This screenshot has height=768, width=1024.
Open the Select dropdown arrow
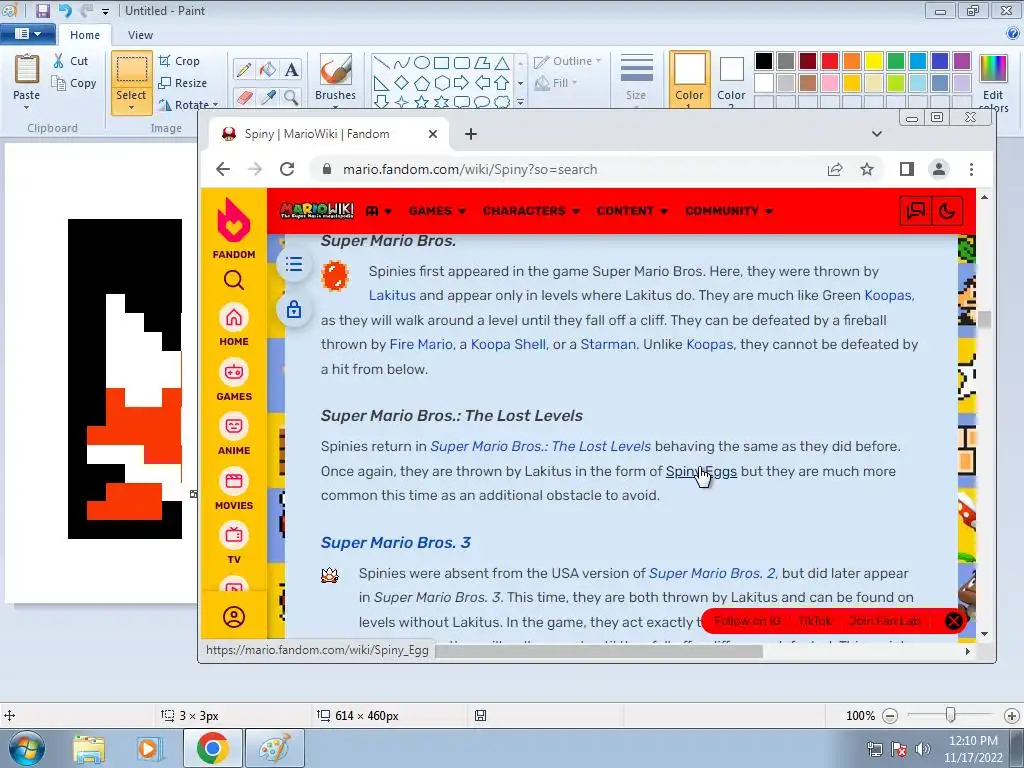tap(131, 108)
